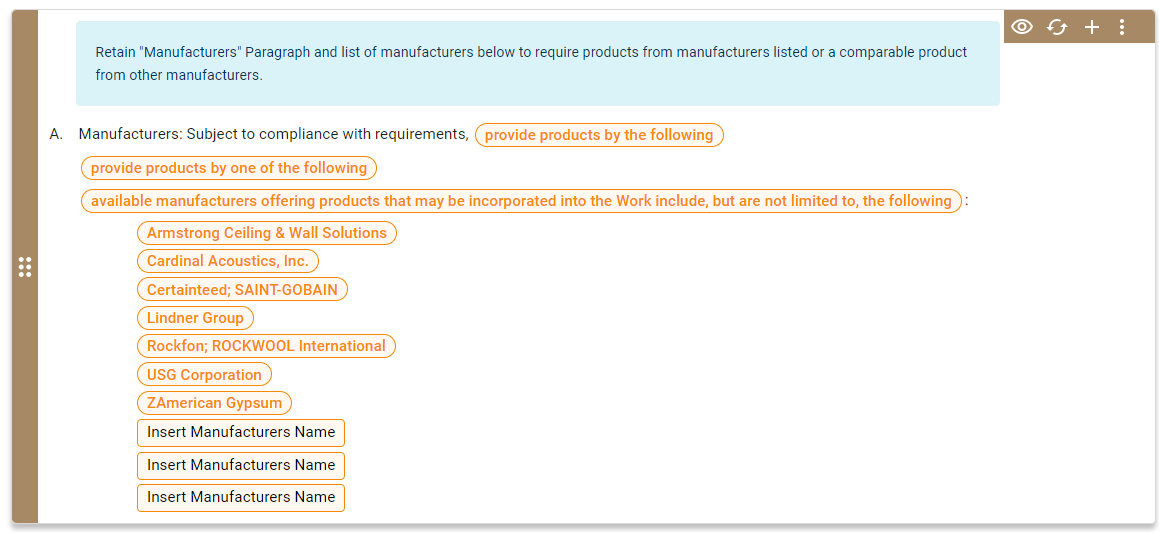Select option "provide products by one of the following"
The width and height of the screenshot is (1159, 533).
pos(229,168)
